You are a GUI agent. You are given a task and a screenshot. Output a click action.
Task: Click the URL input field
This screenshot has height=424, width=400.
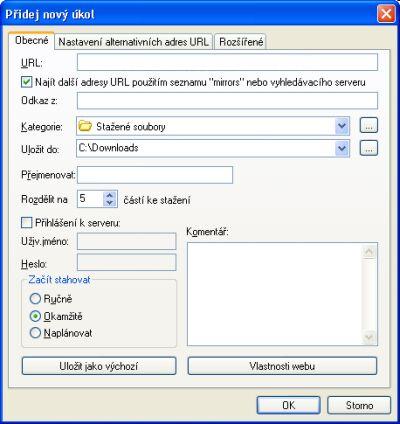click(227, 62)
